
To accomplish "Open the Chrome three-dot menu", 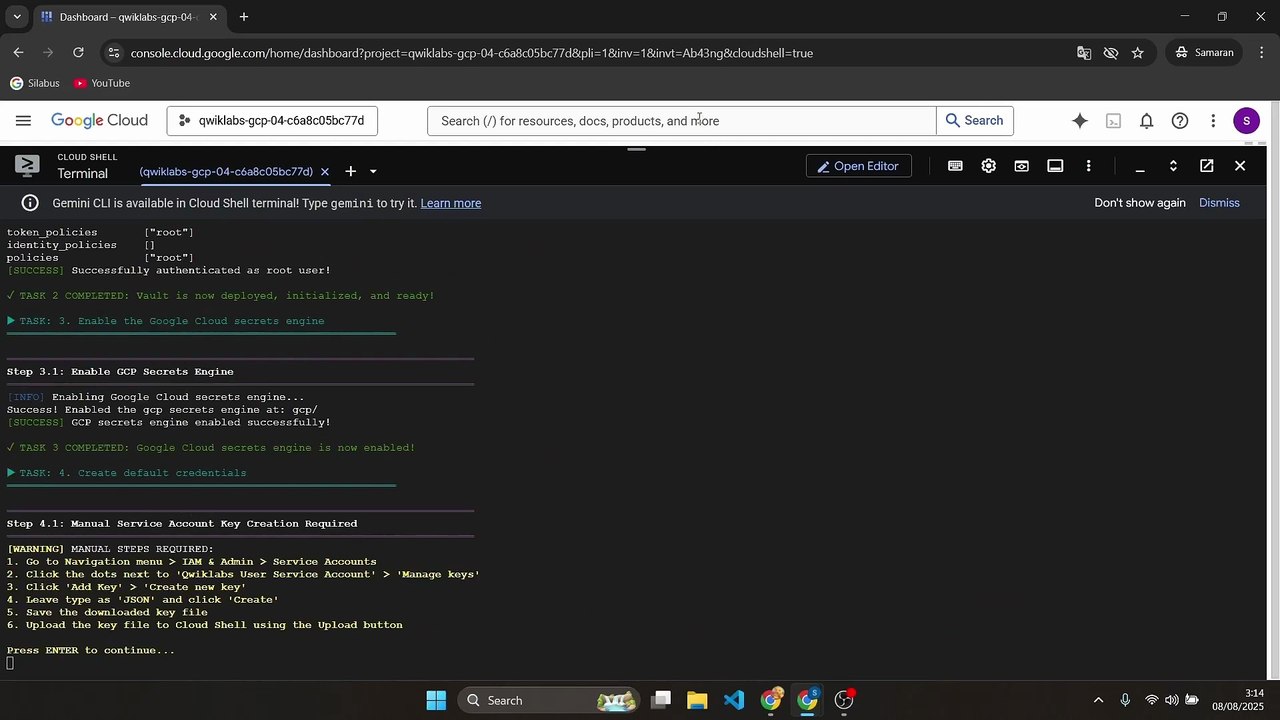I will [x=1260, y=52].
